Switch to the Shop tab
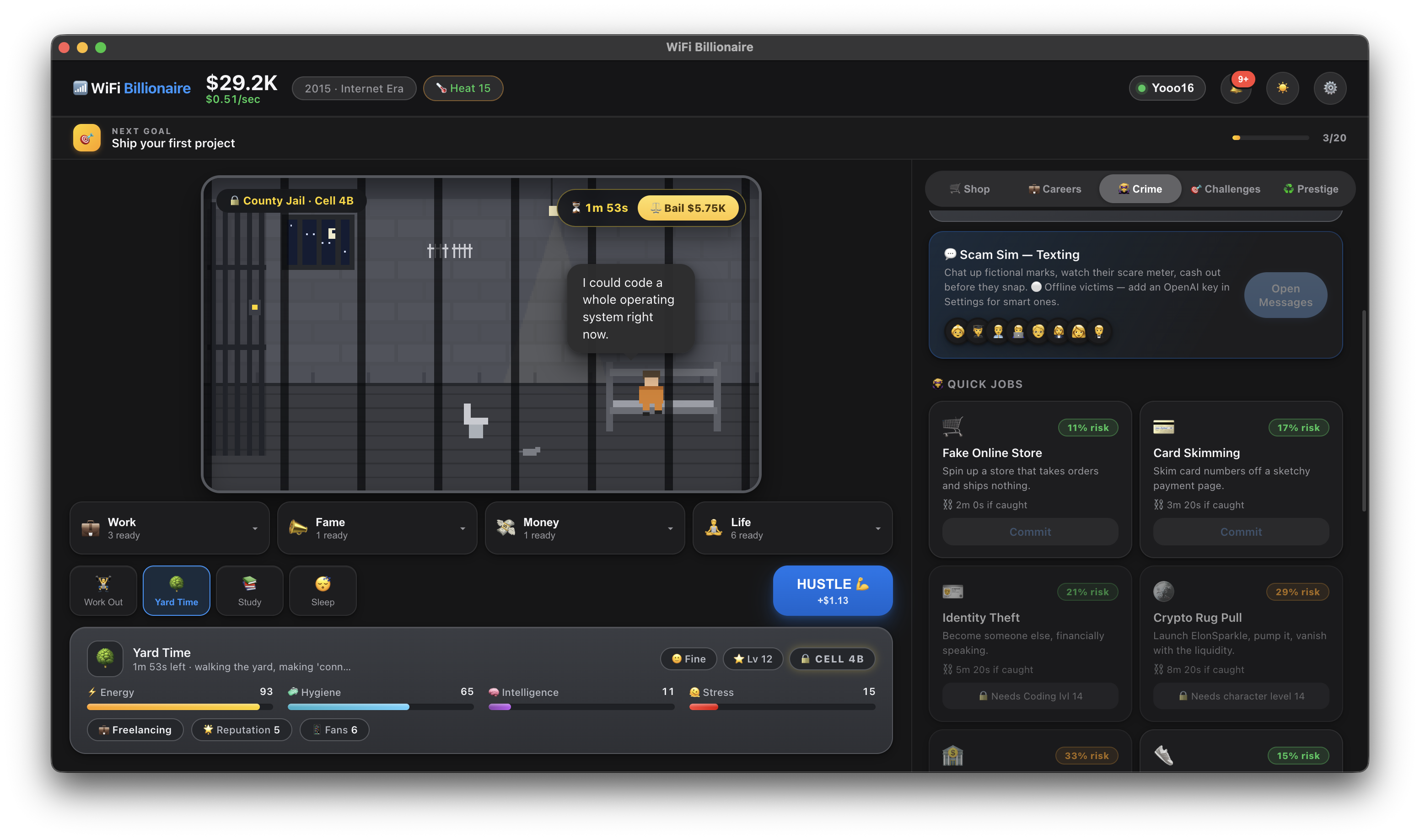The image size is (1420, 840). pyautogui.click(x=969, y=189)
